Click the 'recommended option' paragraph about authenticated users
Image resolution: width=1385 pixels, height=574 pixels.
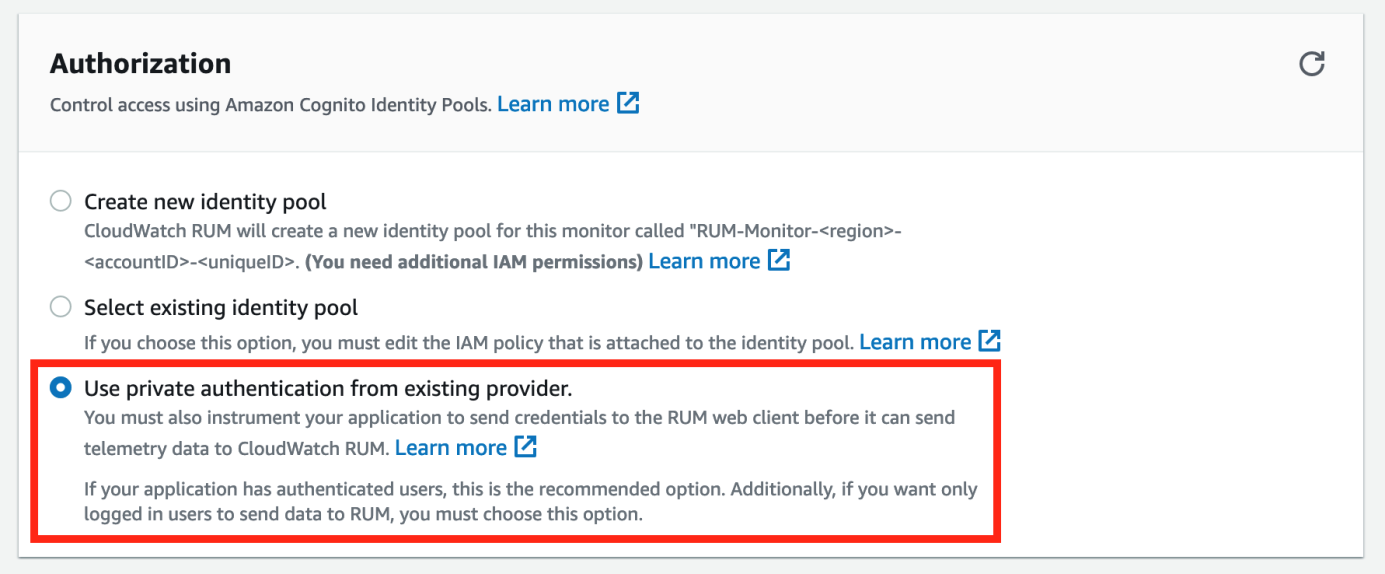[530, 502]
